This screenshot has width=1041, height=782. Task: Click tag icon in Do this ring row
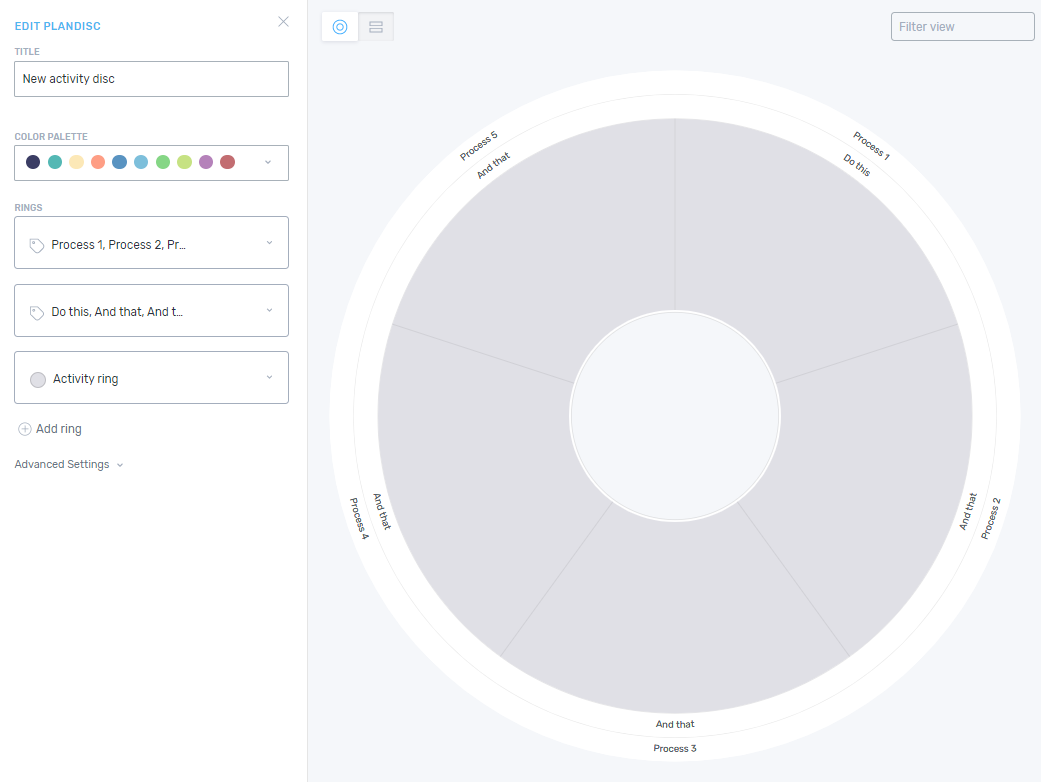37,312
